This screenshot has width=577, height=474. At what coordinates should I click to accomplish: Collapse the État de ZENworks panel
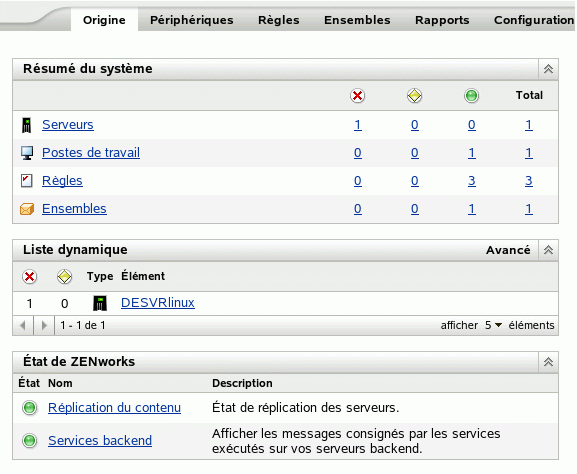click(x=548, y=362)
